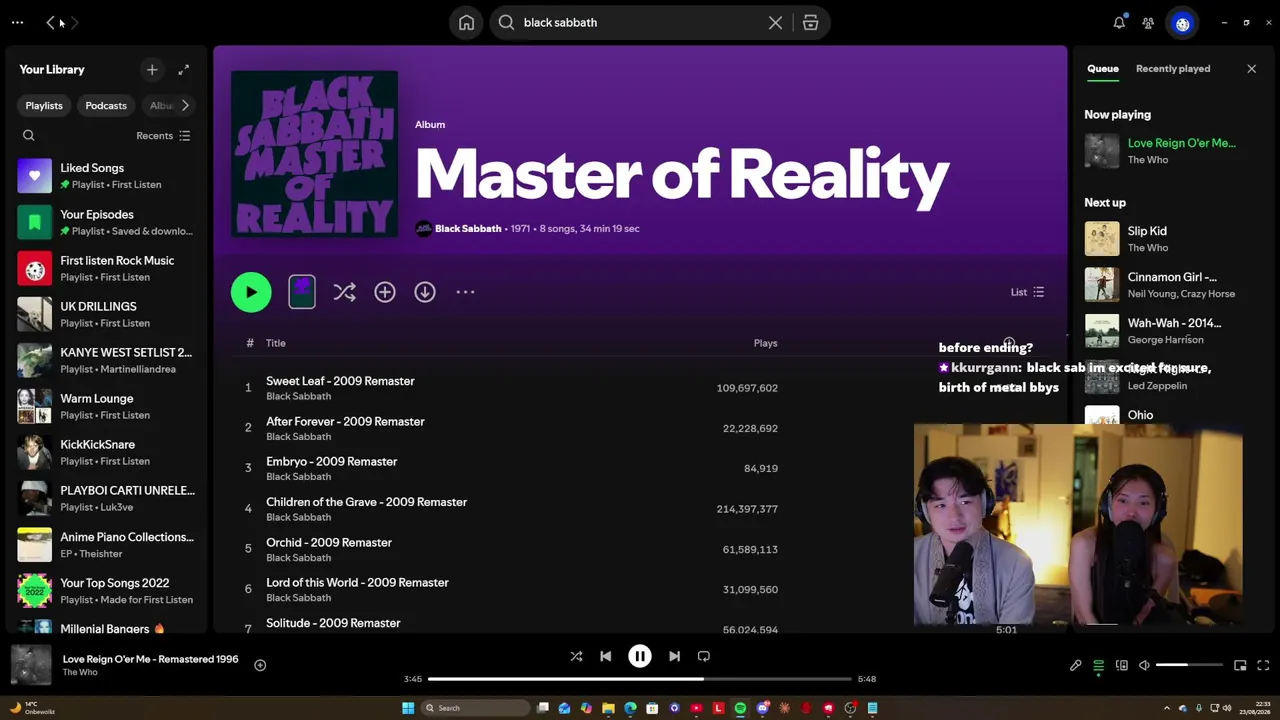Search in Your Library with the magnifier
The height and width of the screenshot is (720, 1280).
(x=28, y=135)
